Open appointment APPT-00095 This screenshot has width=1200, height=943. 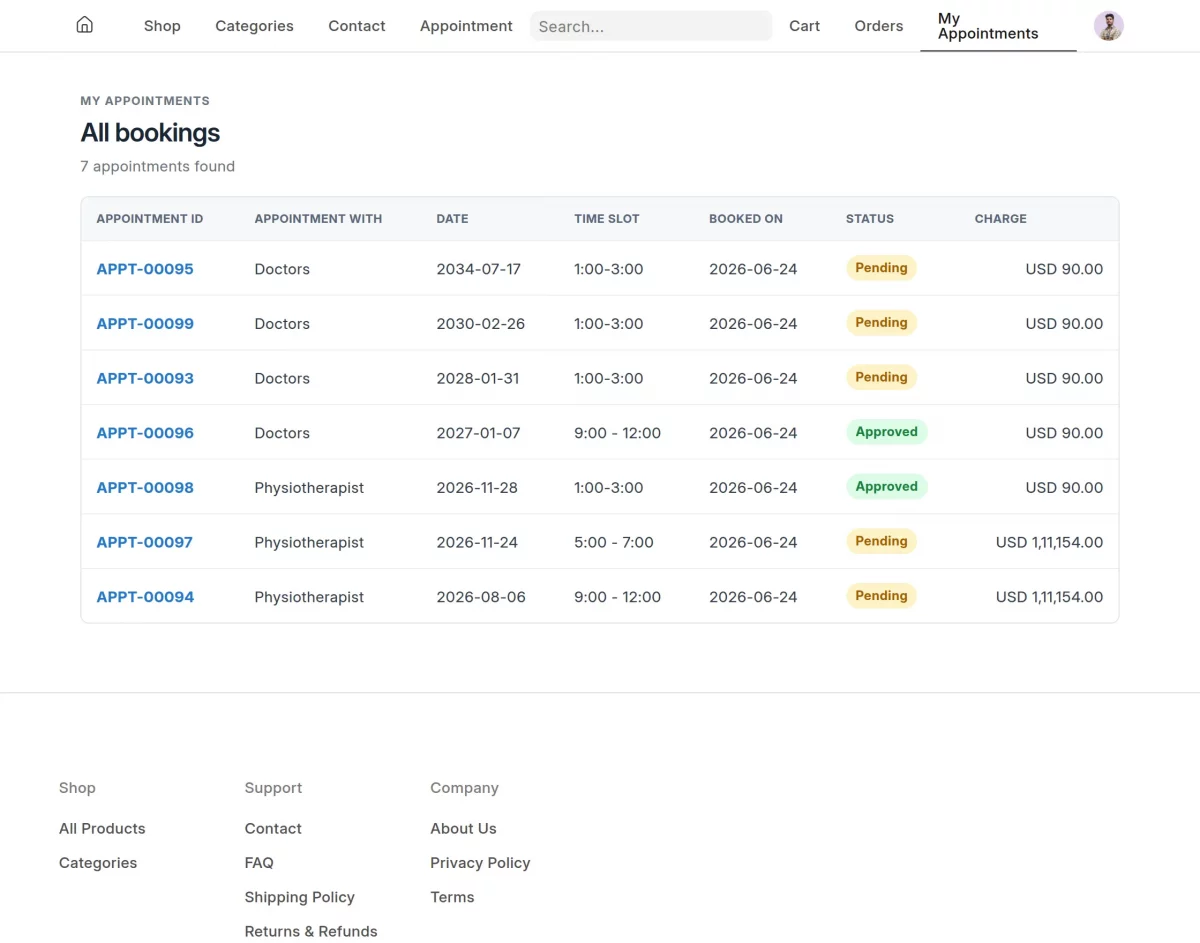pos(145,269)
